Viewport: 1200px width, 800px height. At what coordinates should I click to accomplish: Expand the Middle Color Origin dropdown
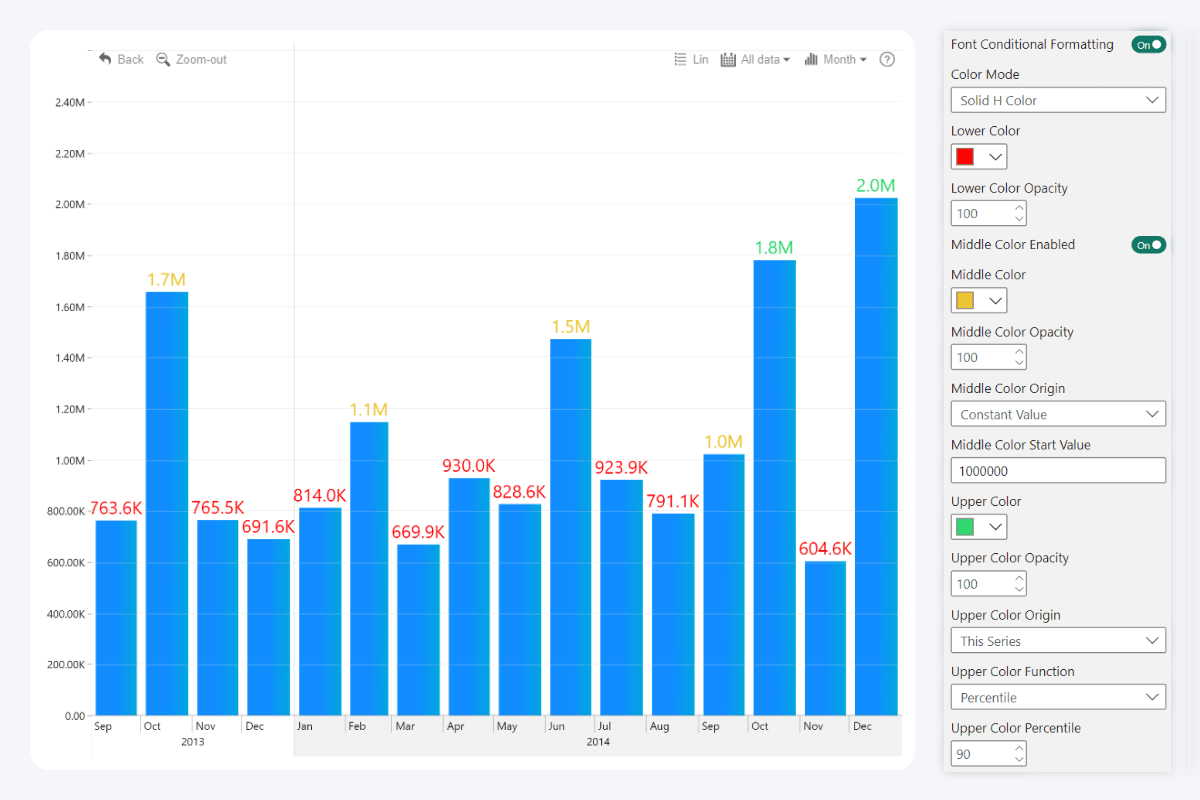1058,413
